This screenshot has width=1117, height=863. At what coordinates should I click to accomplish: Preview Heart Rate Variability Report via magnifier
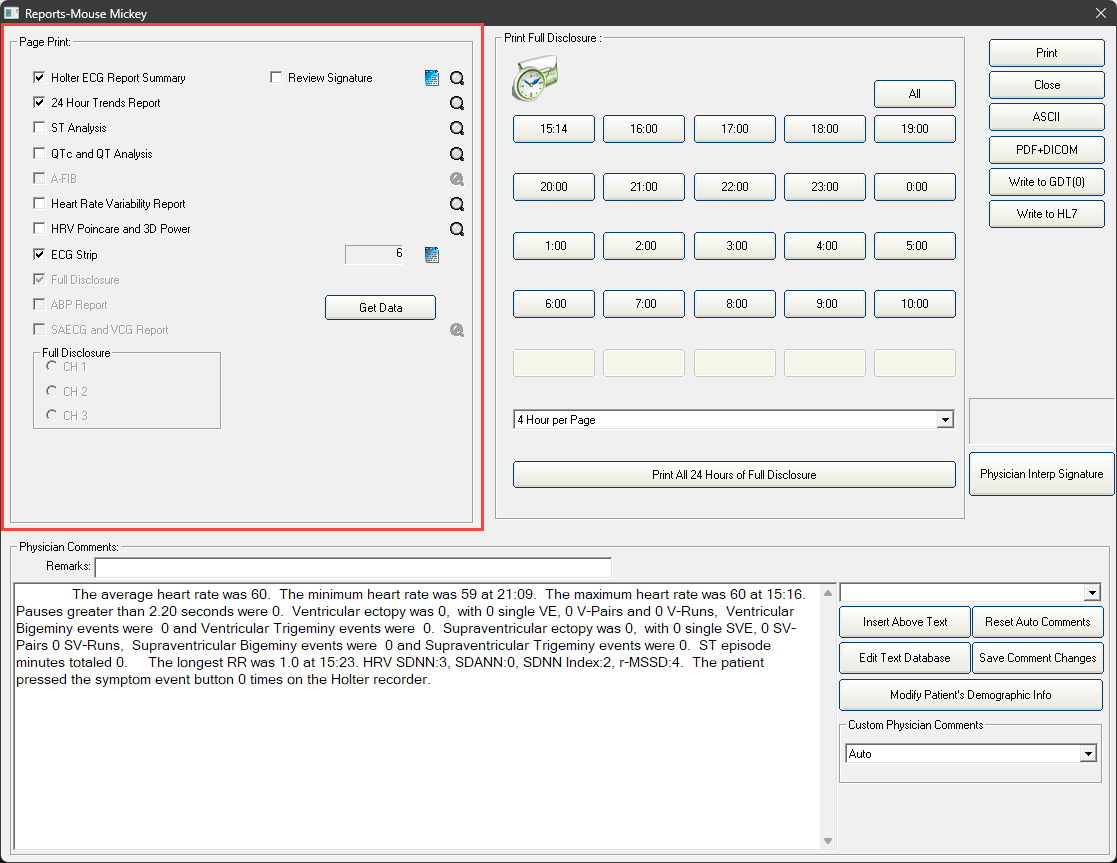point(457,204)
